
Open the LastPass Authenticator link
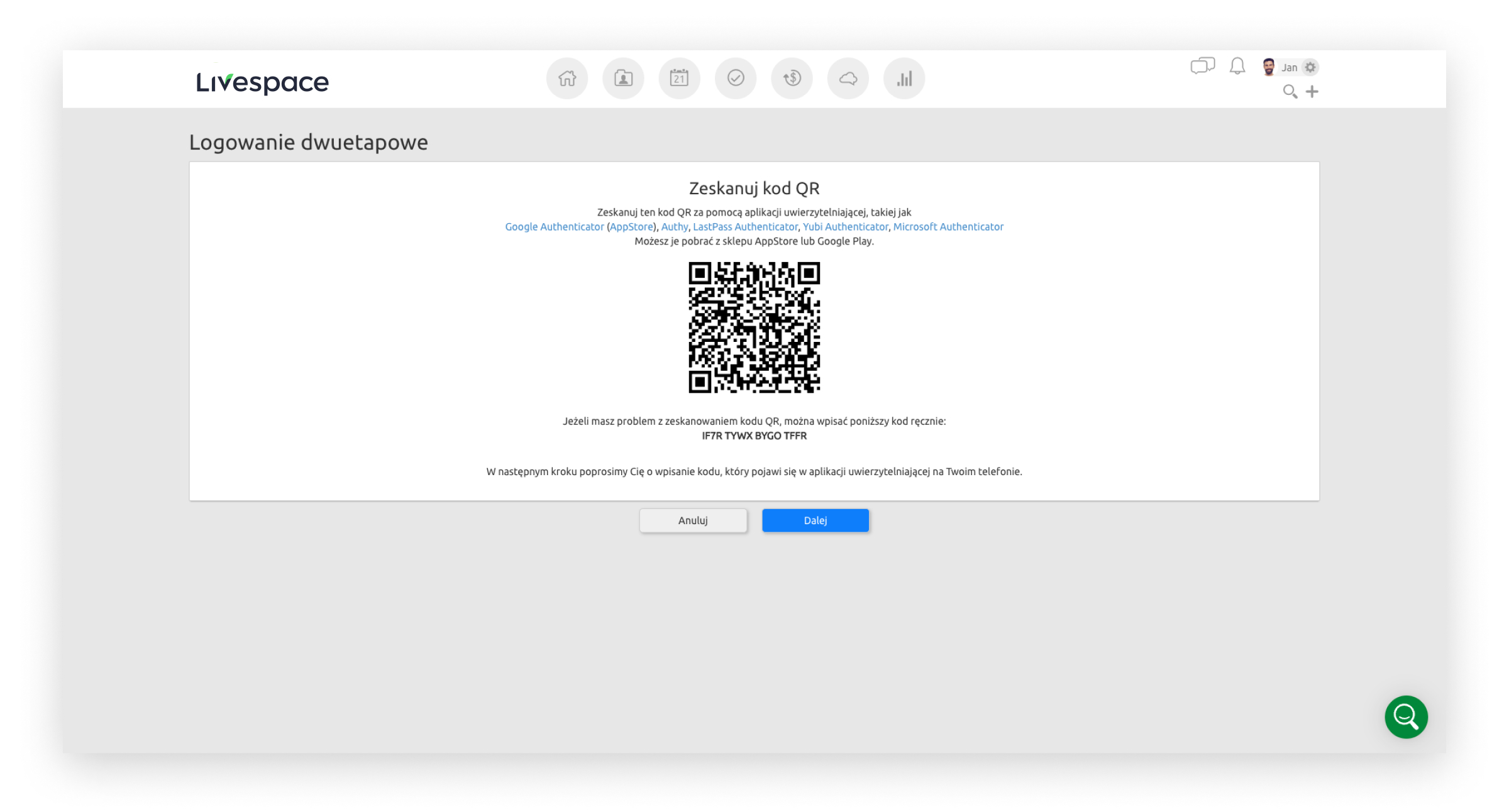pos(745,227)
